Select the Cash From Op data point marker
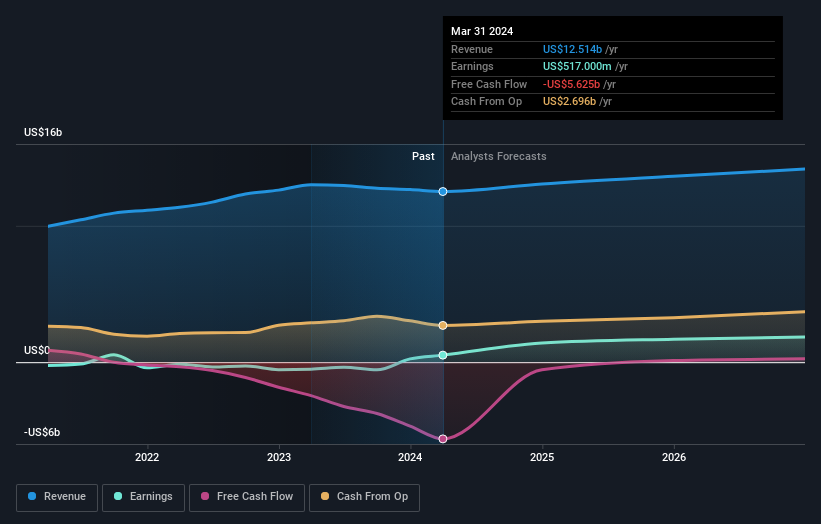The image size is (821, 524). click(443, 326)
